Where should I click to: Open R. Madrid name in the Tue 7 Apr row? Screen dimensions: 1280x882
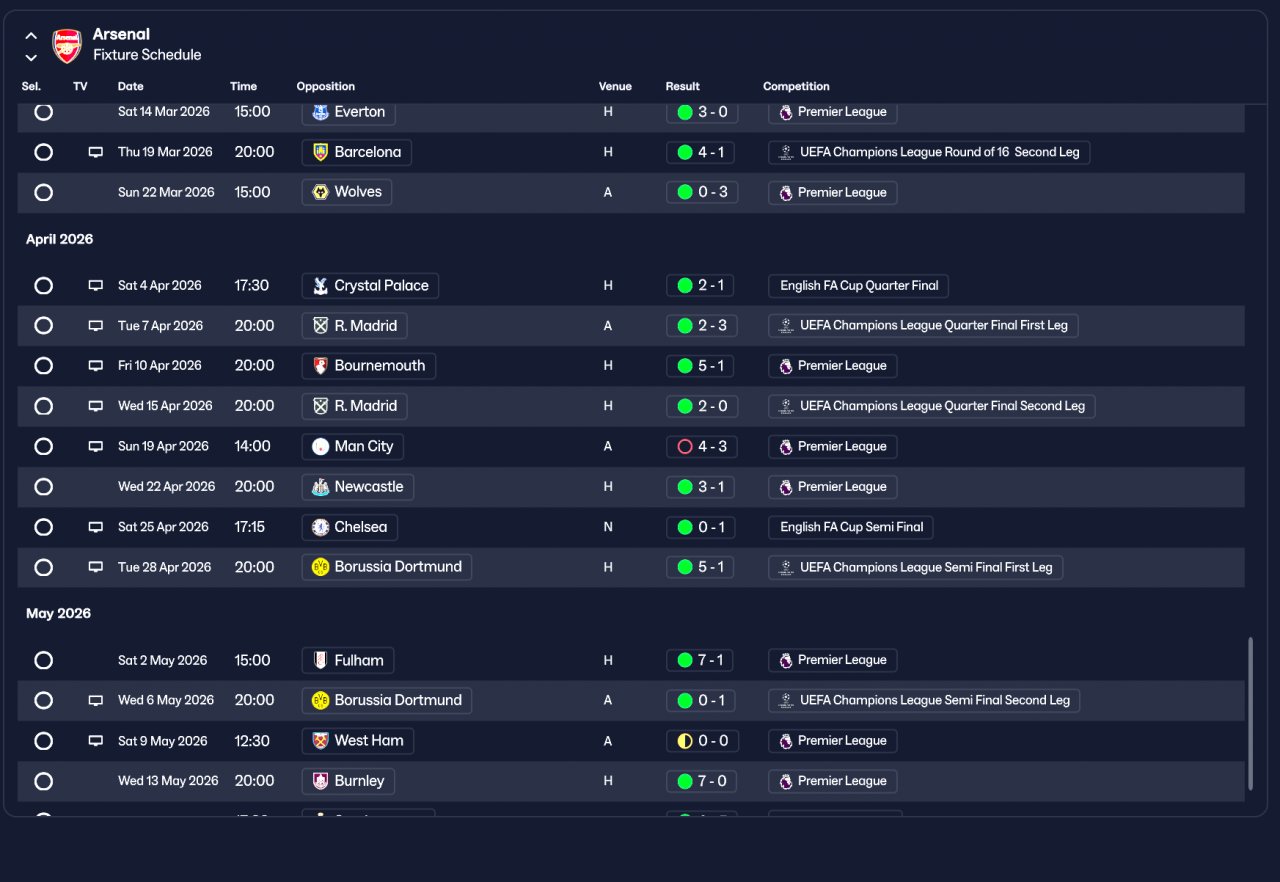(366, 326)
